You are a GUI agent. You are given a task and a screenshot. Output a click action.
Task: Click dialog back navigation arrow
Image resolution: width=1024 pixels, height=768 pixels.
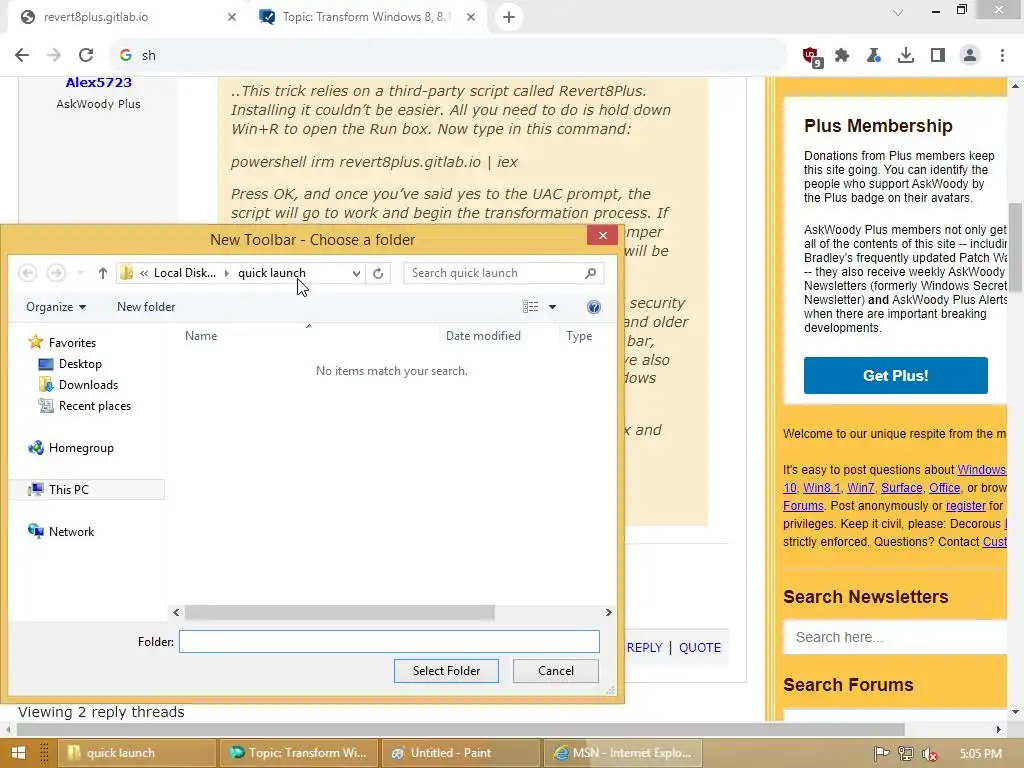tap(27, 273)
